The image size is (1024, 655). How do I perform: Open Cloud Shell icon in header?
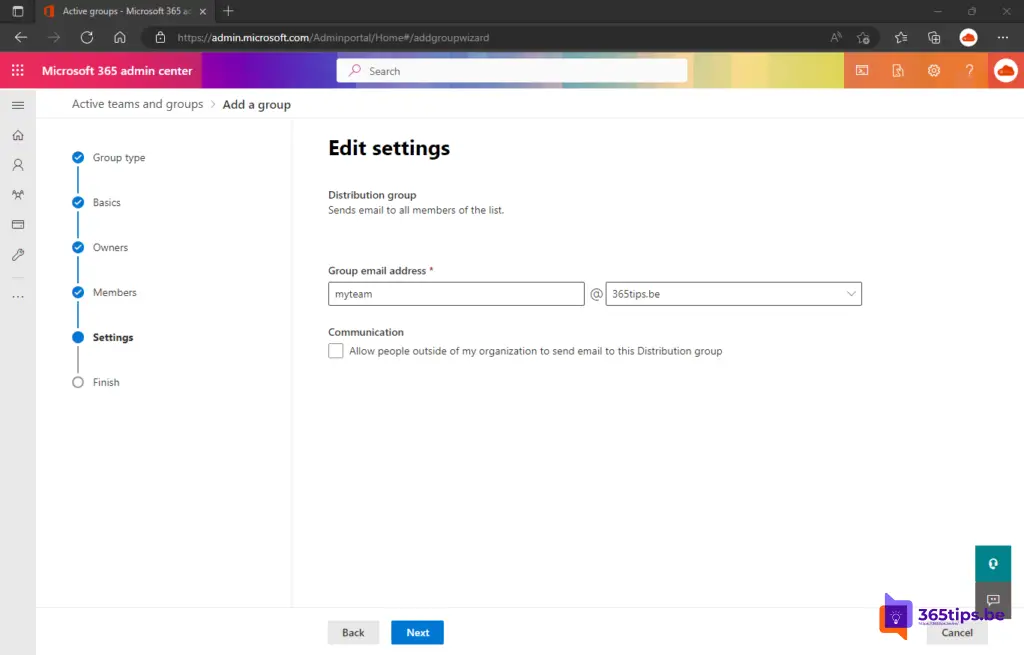[x=862, y=71]
